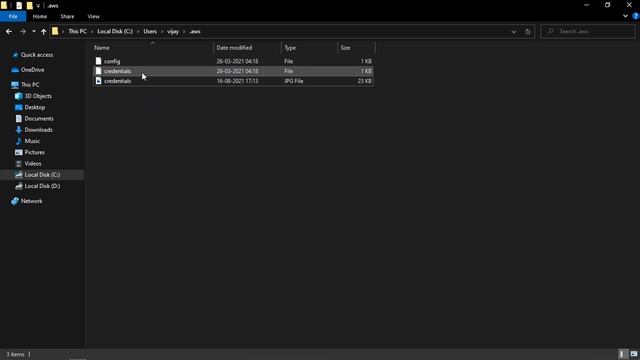The width and height of the screenshot is (640, 360).
Task: Open recent locations dropdown arrow
Action: tap(33, 31)
